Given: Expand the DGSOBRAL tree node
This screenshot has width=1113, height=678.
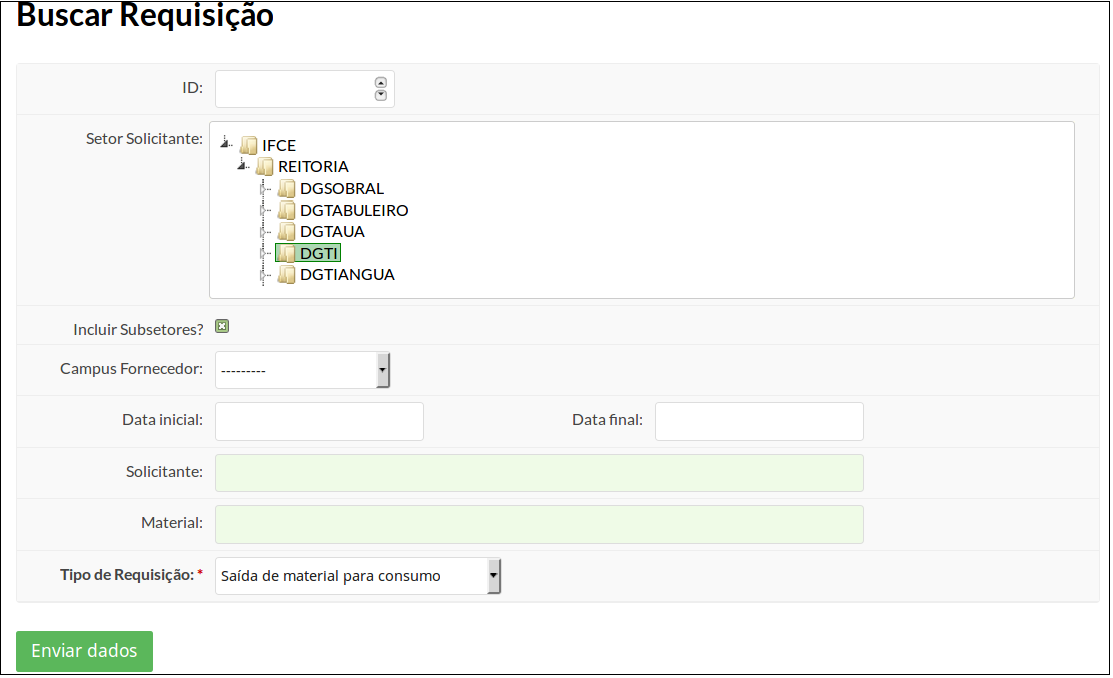Looking at the screenshot, I should pos(264,189).
